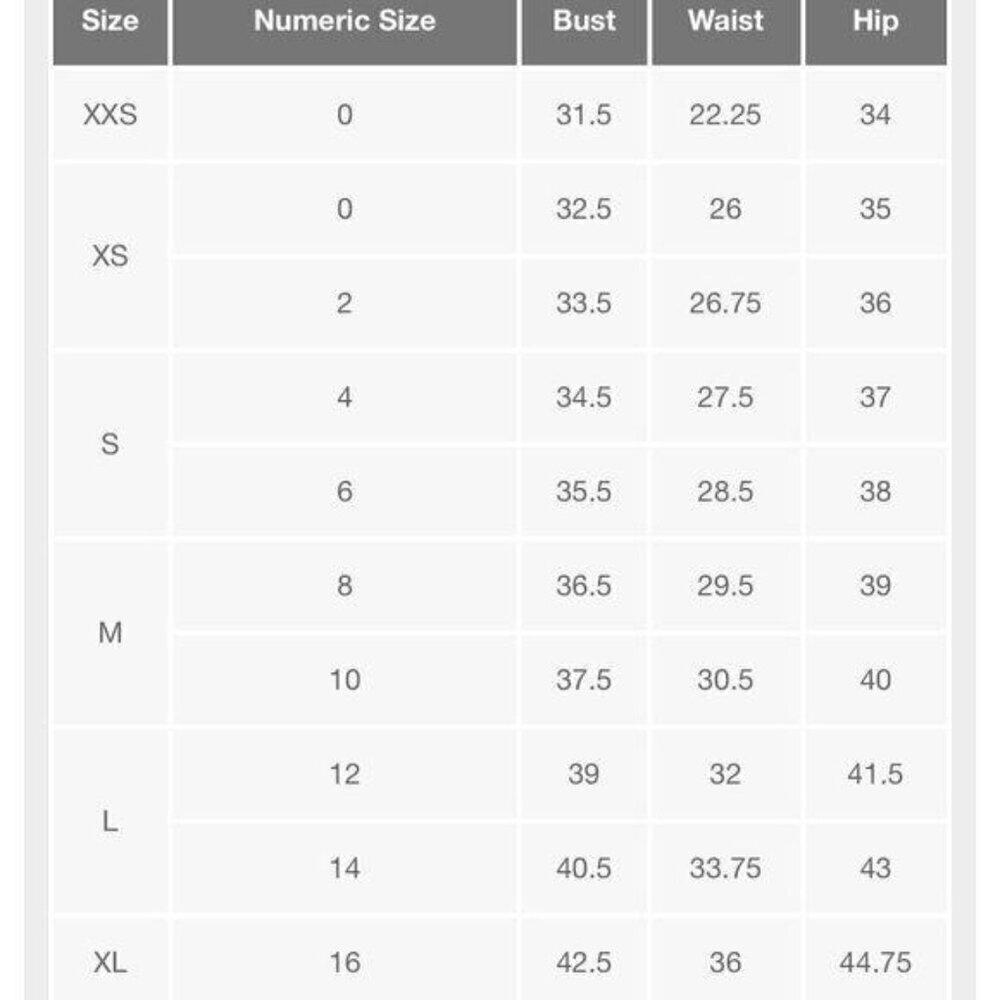Select the XL size cell
Viewport: 1000px width, 1000px height.
(110, 962)
